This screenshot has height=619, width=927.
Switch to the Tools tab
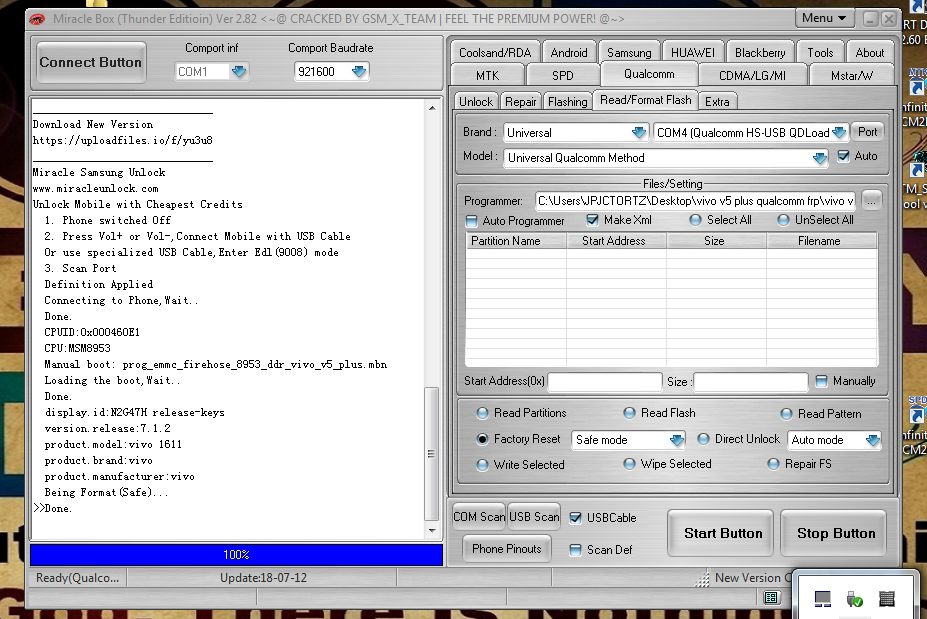click(821, 53)
